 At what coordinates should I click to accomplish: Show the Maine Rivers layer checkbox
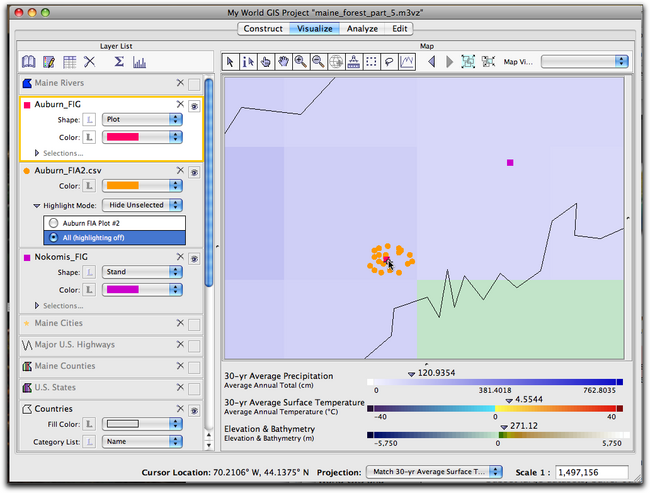pyautogui.click(x=194, y=85)
